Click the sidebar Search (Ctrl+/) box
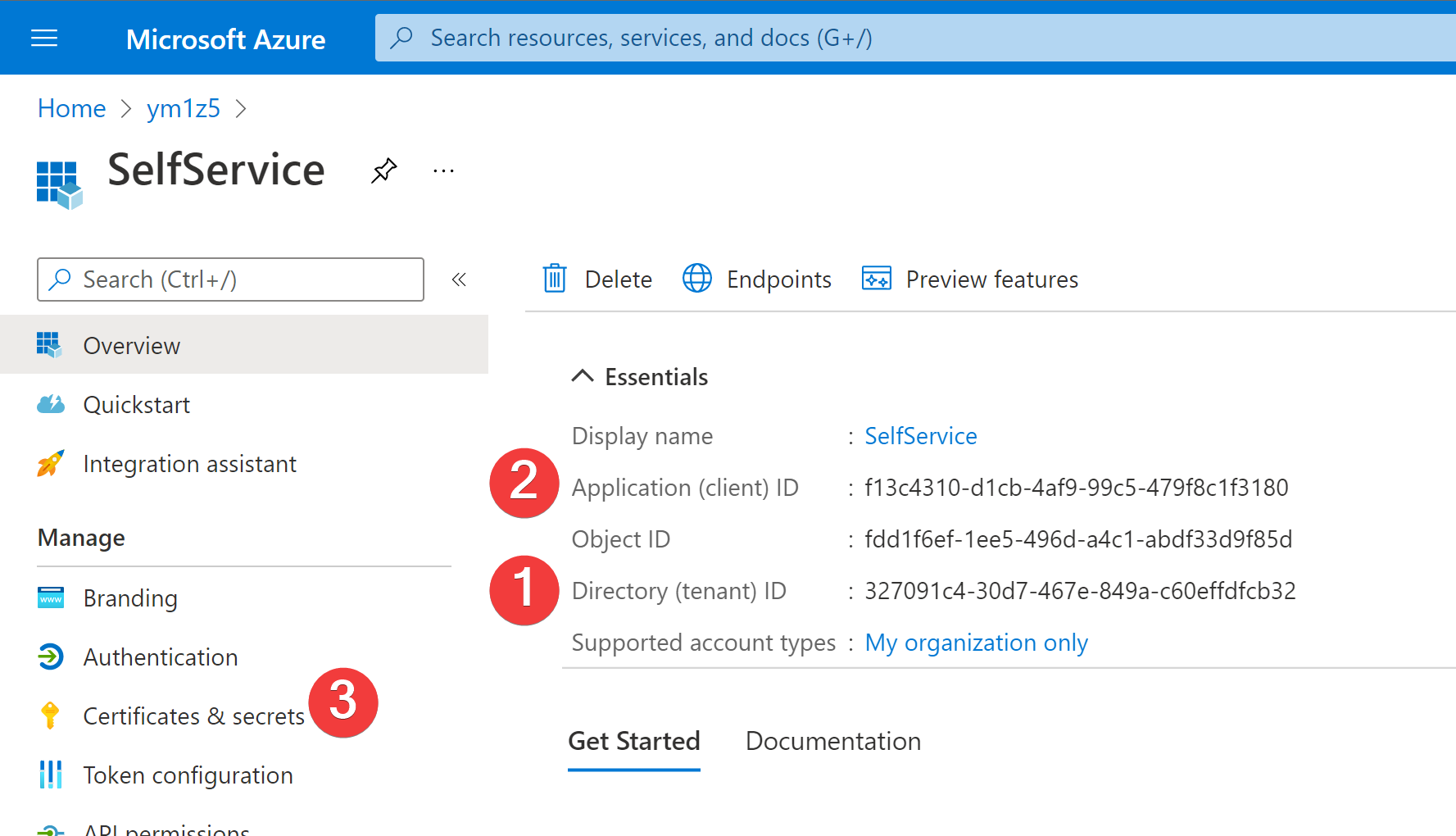This screenshot has height=836, width=1456. tap(230, 279)
